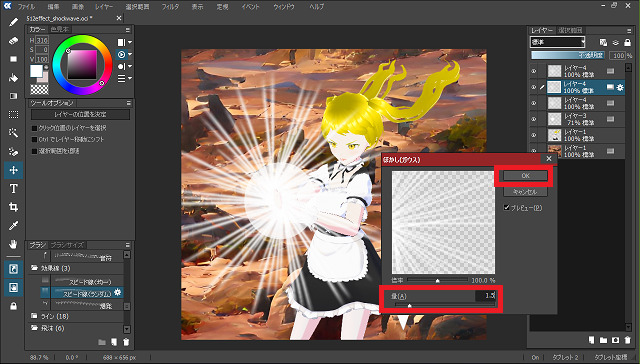640x364 pixels.
Task: Click キャンセル in the blur dialog
Action: (x=525, y=191)
